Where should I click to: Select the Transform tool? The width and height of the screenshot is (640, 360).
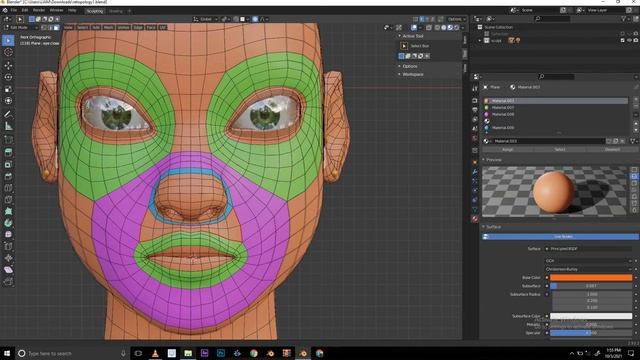click(8, 101)
